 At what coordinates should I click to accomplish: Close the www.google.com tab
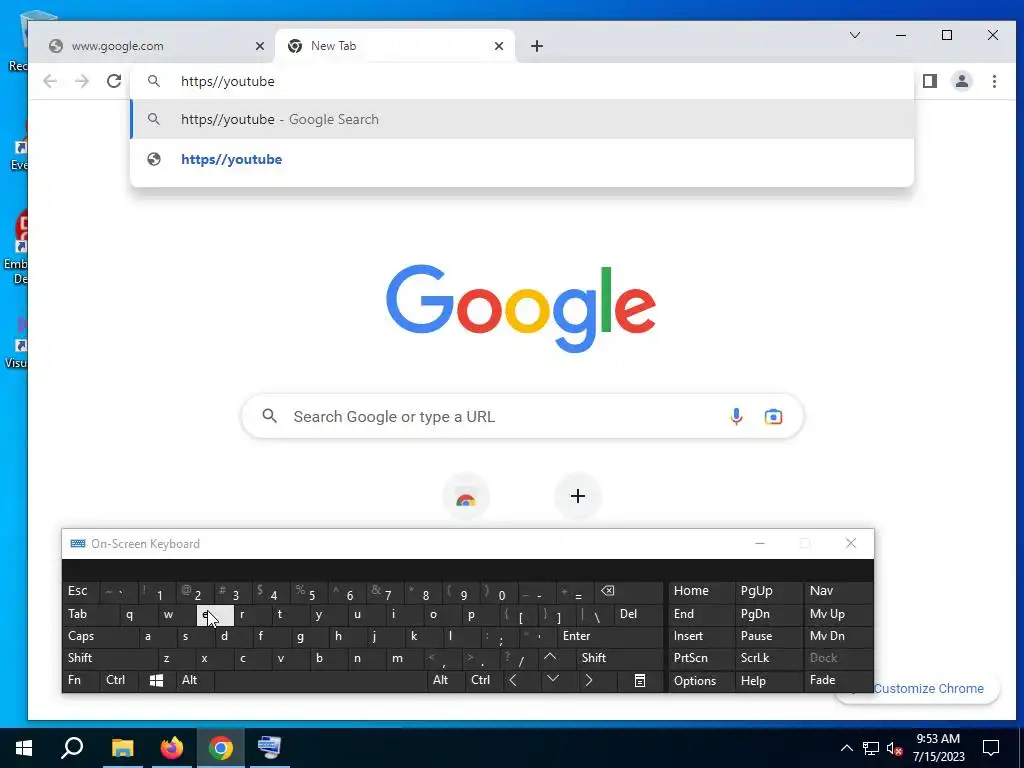point(260,46)
